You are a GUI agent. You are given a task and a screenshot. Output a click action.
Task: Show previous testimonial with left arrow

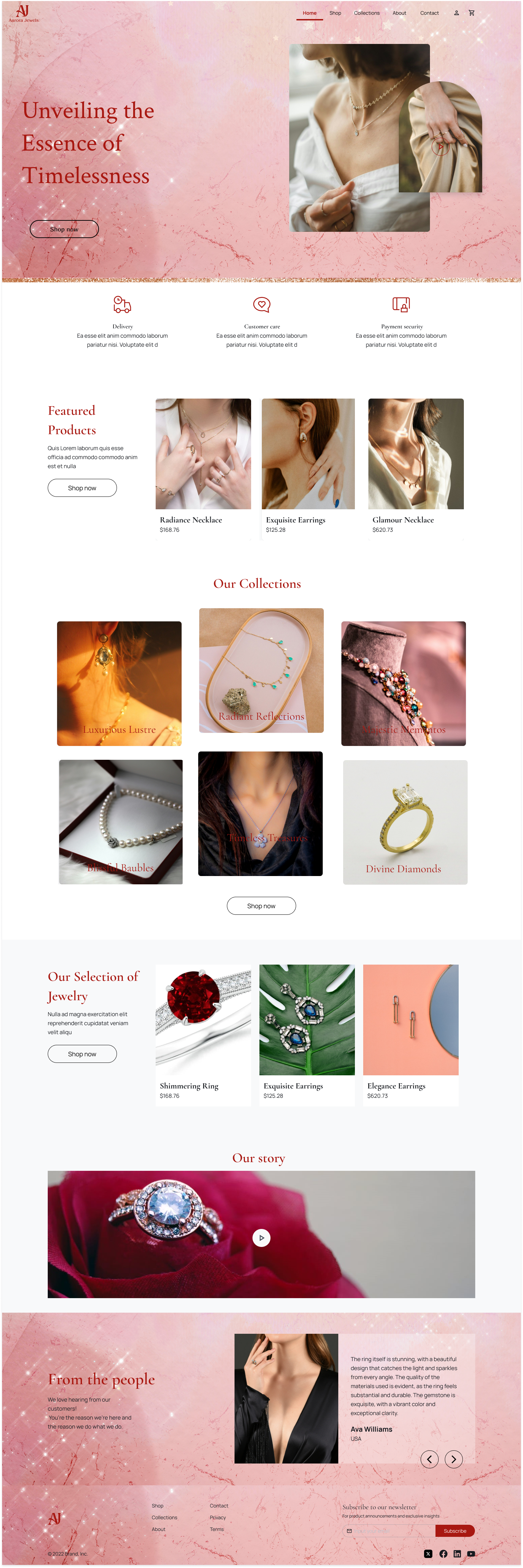[429, 1459]
